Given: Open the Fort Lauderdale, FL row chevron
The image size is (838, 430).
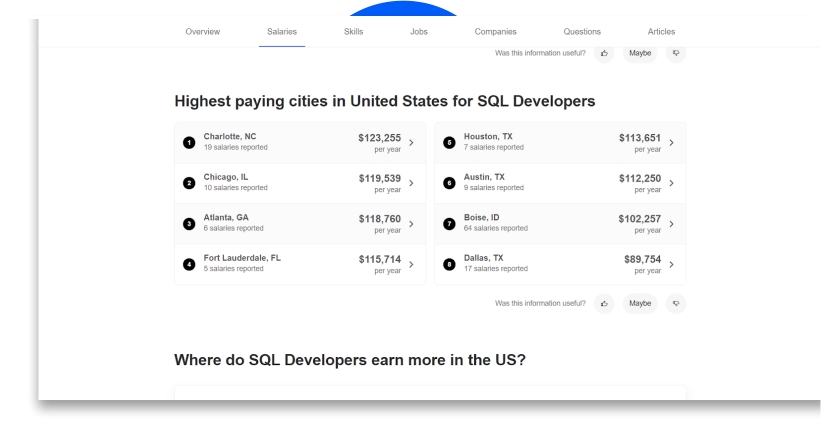Looking at the screenshot, I should coord(412,264).
